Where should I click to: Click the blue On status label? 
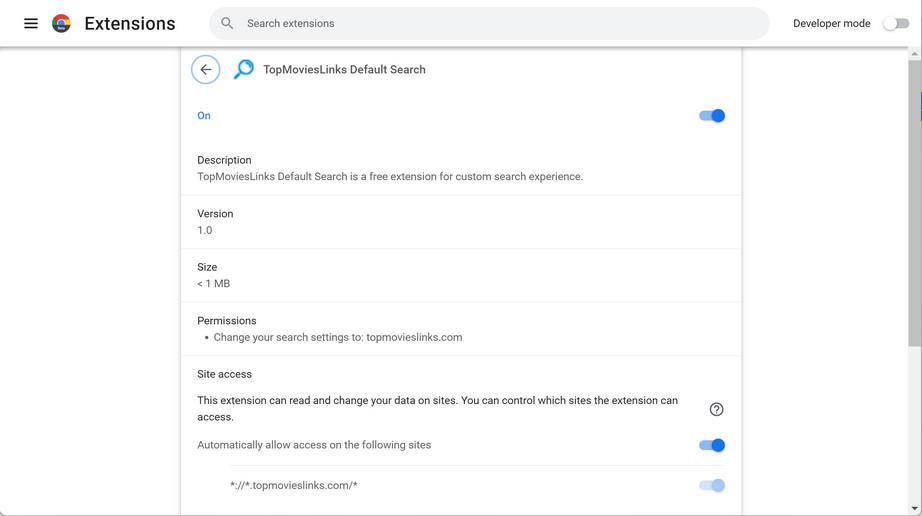[204, 116]
